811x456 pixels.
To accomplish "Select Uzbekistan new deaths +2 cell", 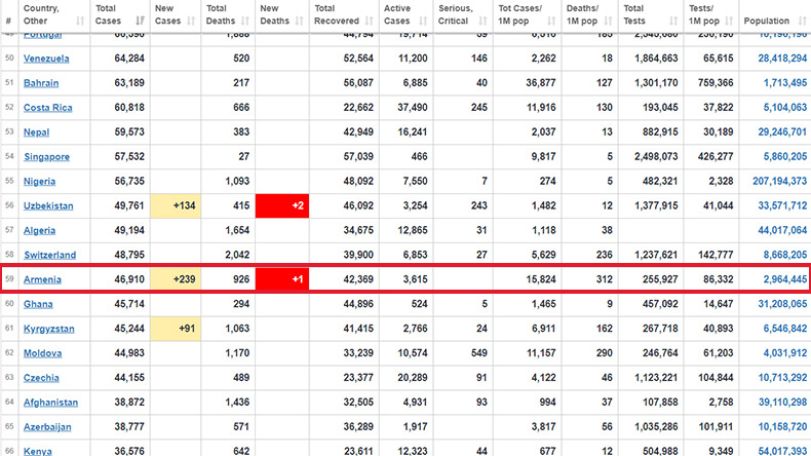I will click(282, 206).
